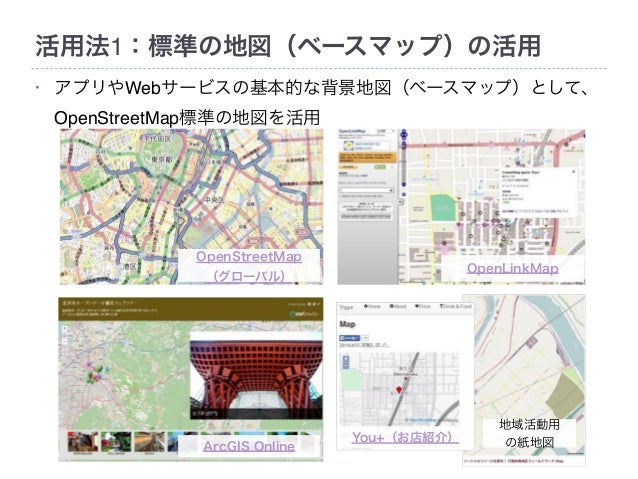Image resolution: width=638 pixels, height=479 pixels.
Task: Click the esri logo in ArcGIS header
Action: click(x=306, y=314)
